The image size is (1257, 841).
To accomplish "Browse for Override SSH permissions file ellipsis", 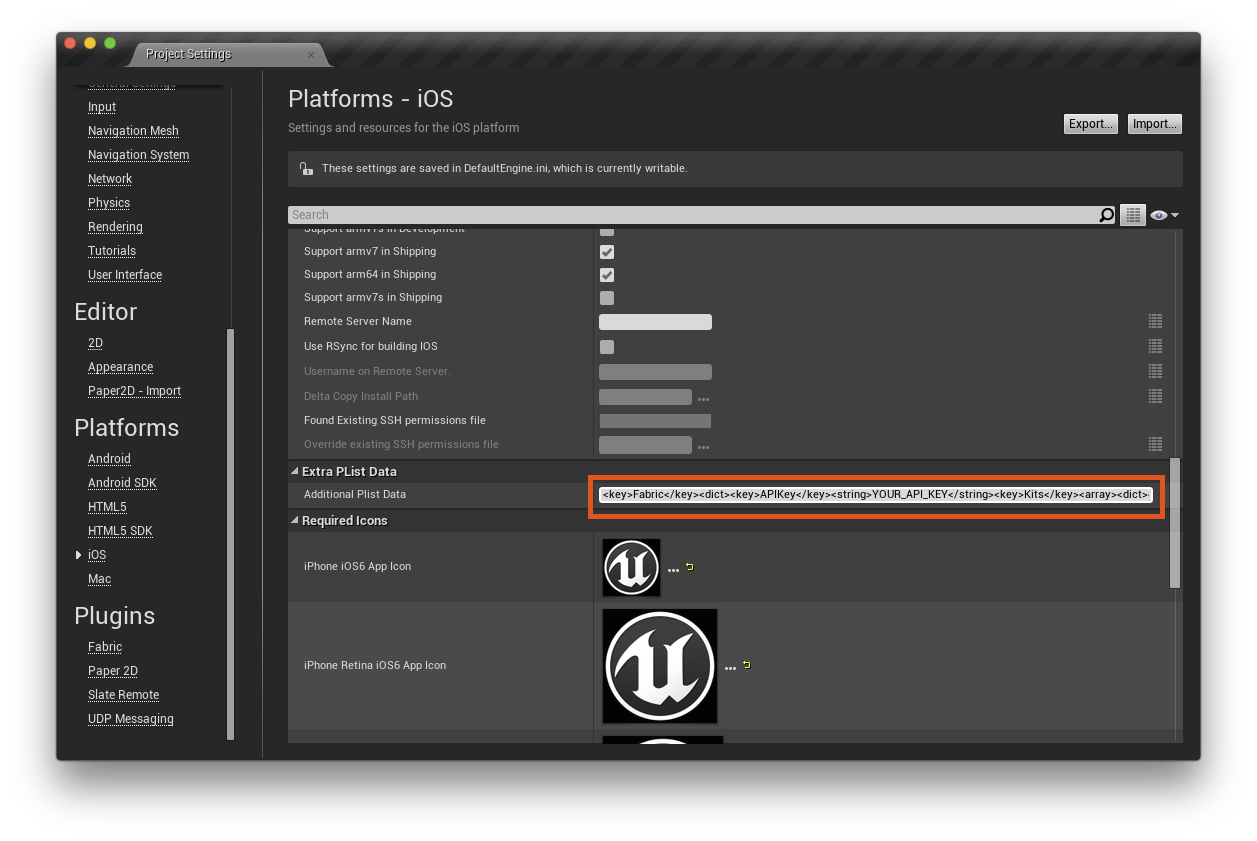I will [703, 447].
